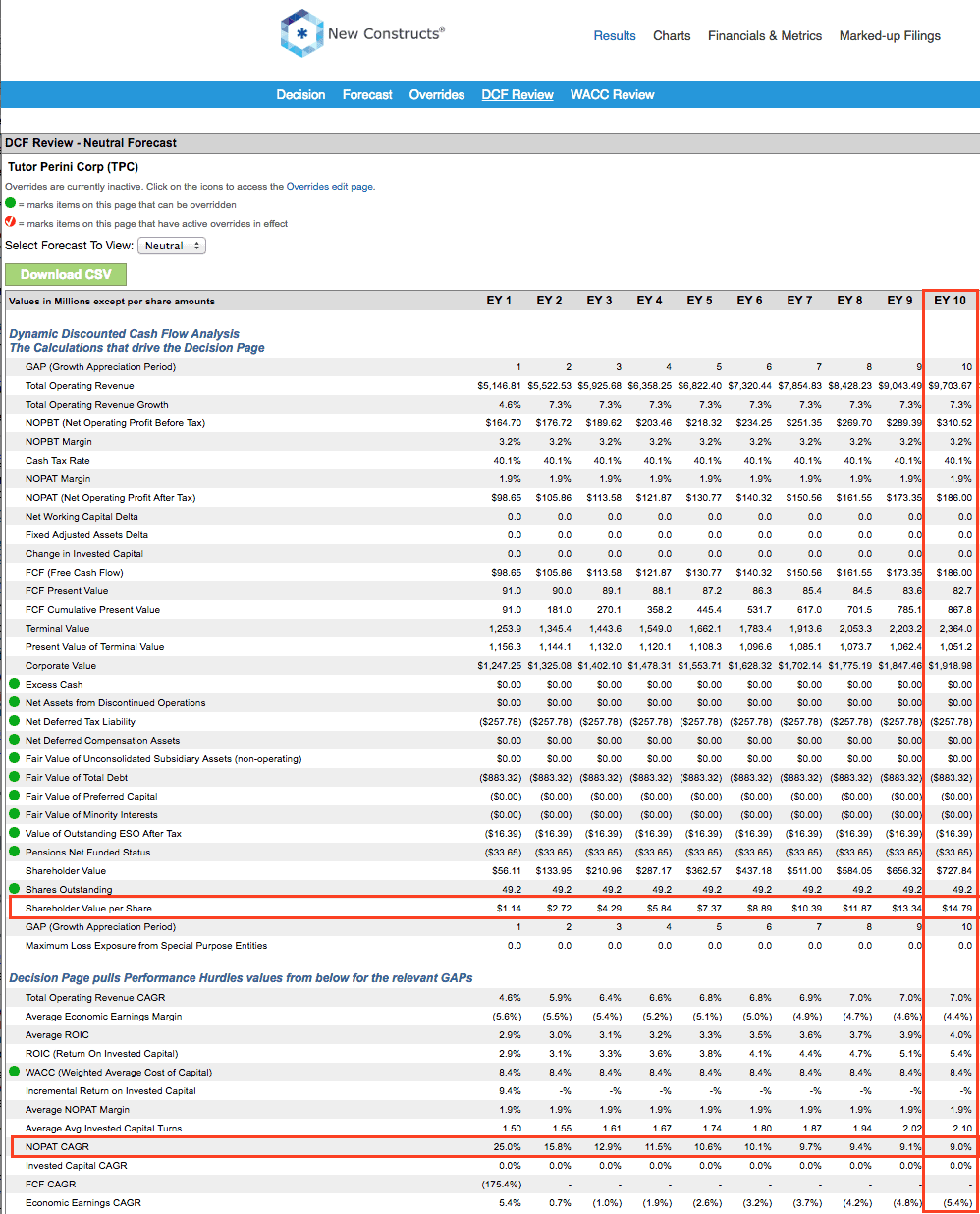This screenshot has height=1214, width=980.
Task: Click override dot for Net Assets from Discontinued Operations
Action: [15, 702]
